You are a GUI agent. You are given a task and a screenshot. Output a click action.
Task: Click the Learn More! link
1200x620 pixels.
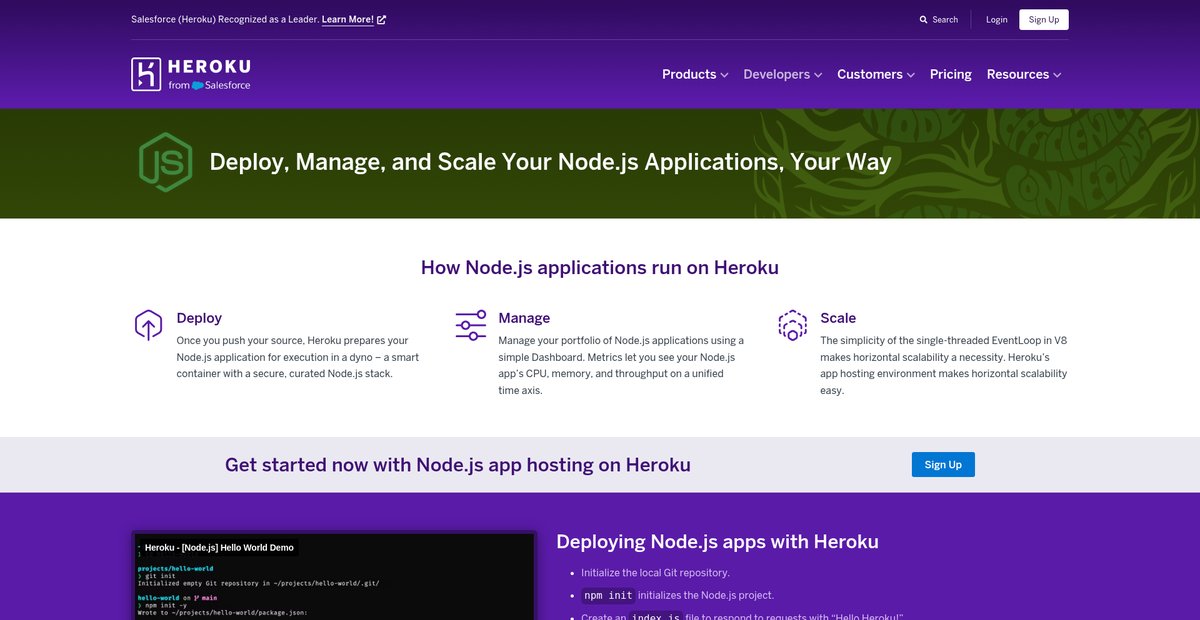point(348,19)
